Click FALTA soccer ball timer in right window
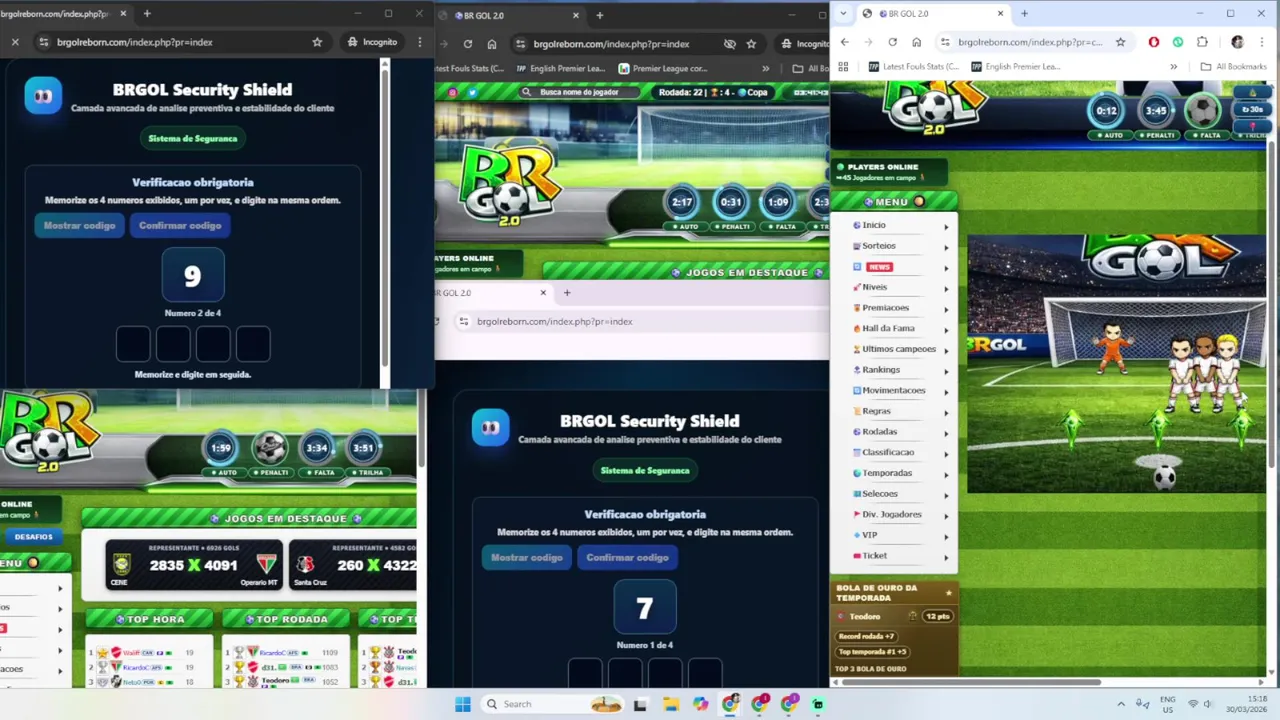This screenshot has width=1280, height=720. (1204, 111)
